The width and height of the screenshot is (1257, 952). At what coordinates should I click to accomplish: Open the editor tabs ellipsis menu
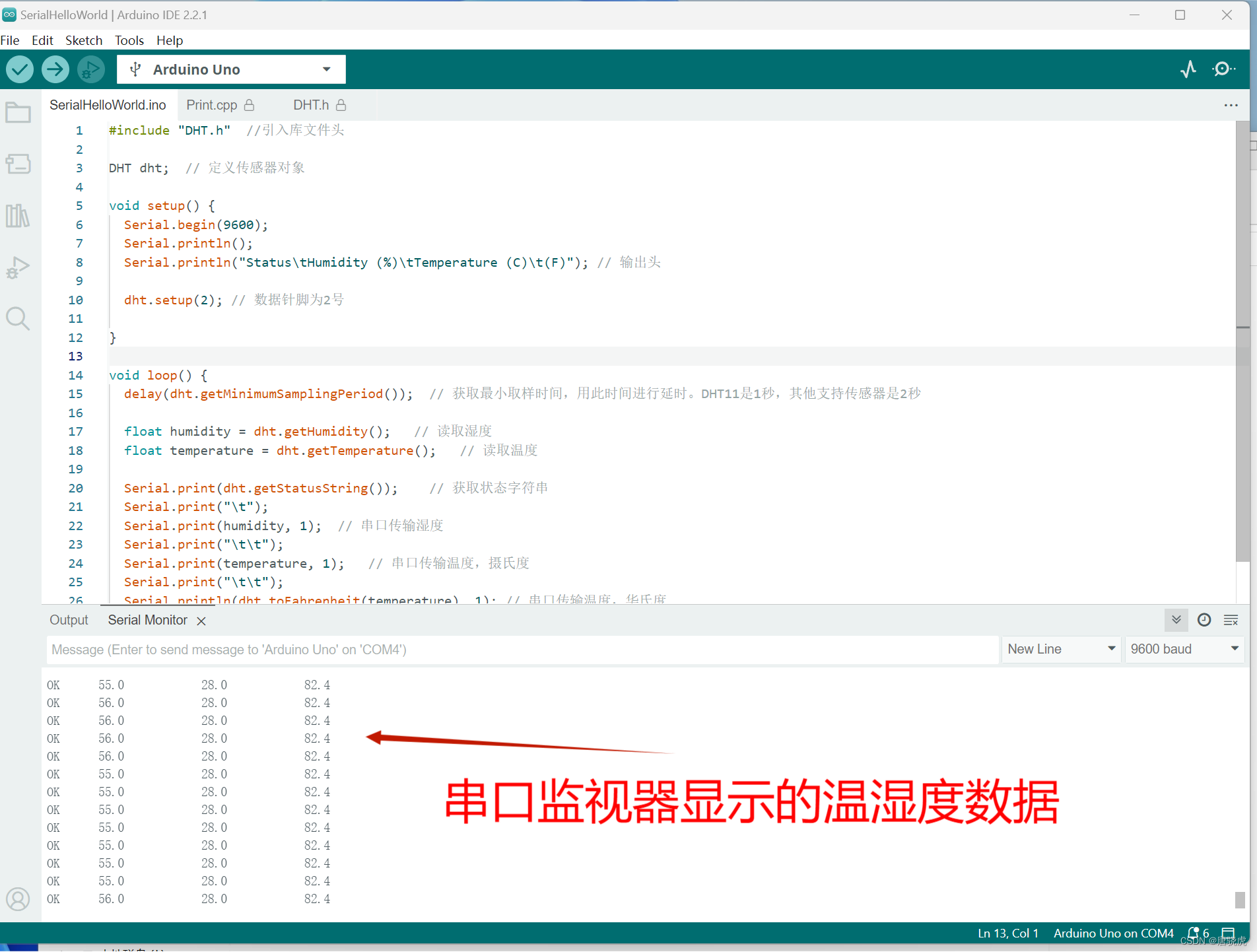pyautogui.click(x=1231, y=105)
